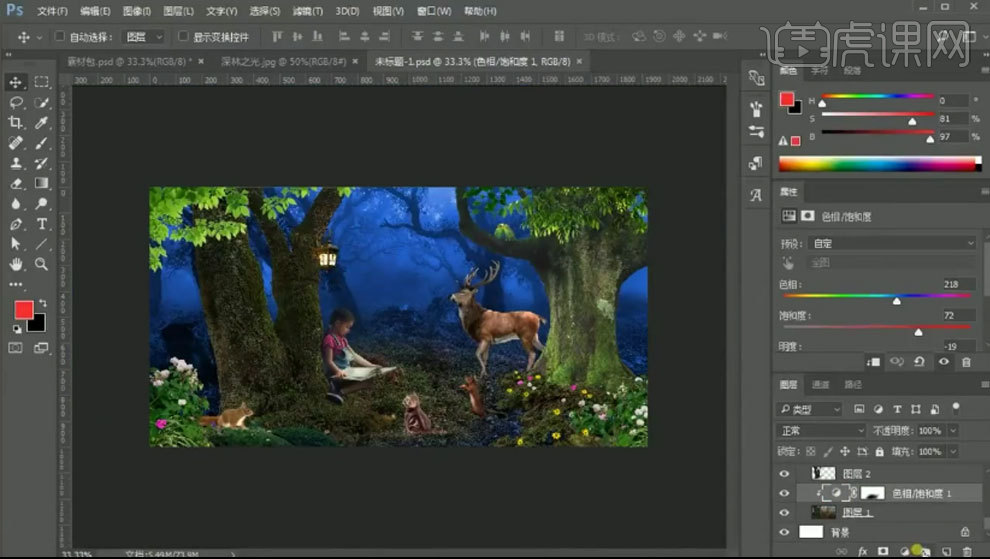Open the Layers panel flyout menu
Viewport: 990px width, 559px height.
tap(985, 384)
